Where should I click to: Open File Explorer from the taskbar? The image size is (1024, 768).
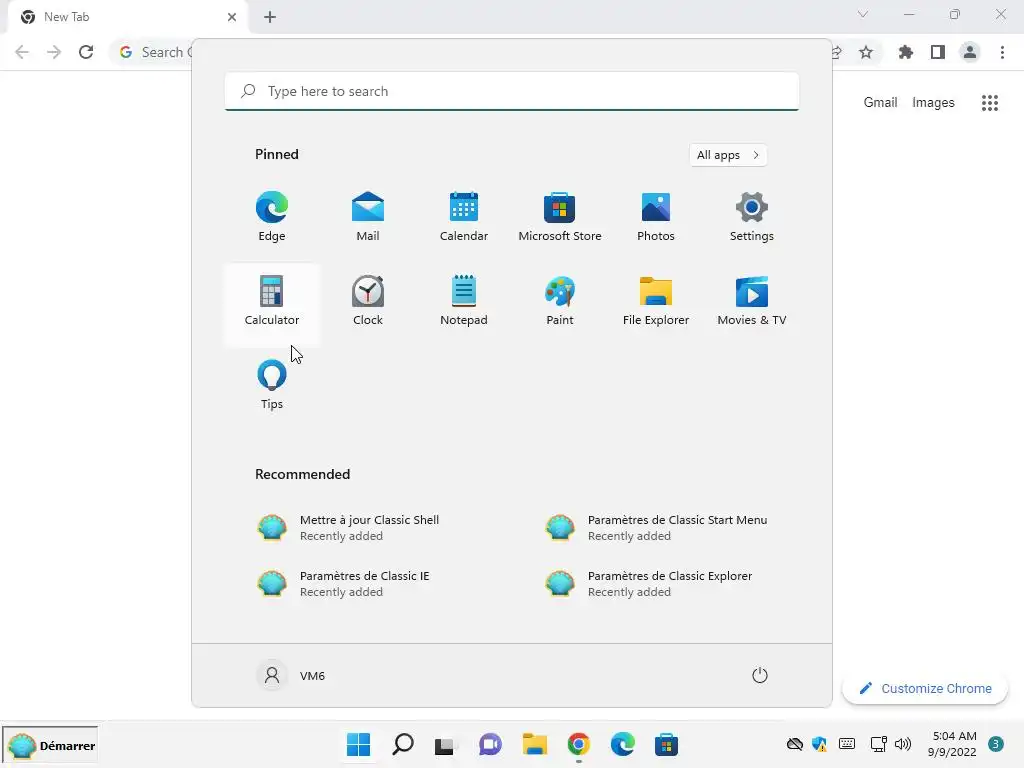coord(534,744)
